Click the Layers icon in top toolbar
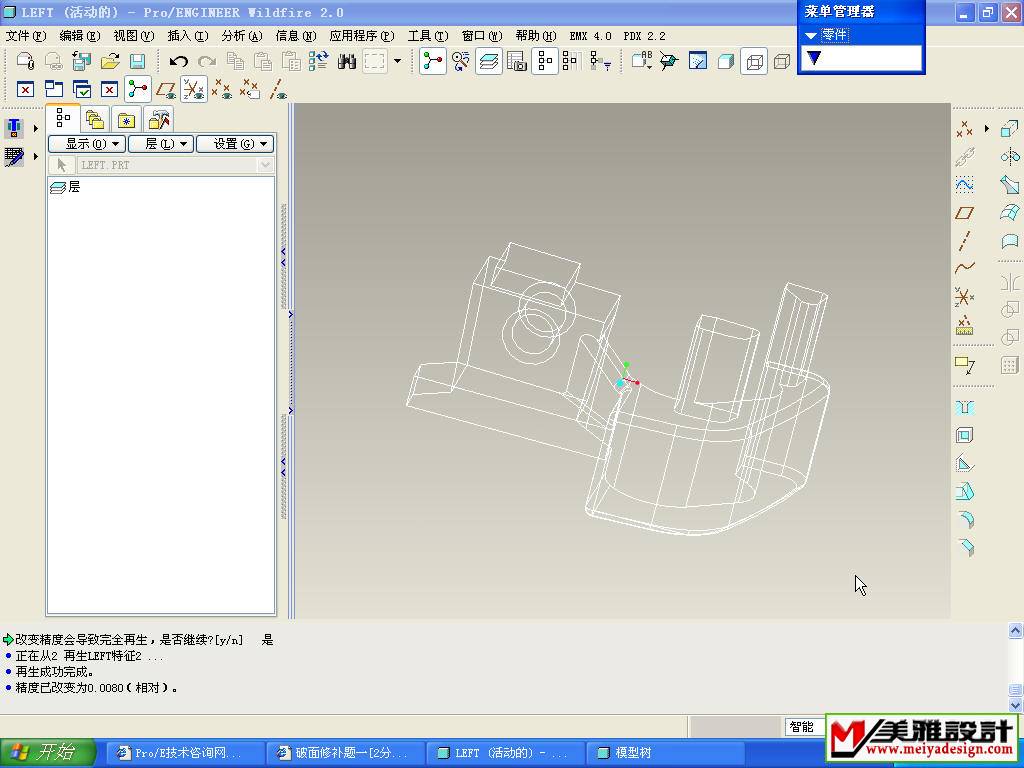The width and height of the screenshot is (1024, 768). point(489,62)
